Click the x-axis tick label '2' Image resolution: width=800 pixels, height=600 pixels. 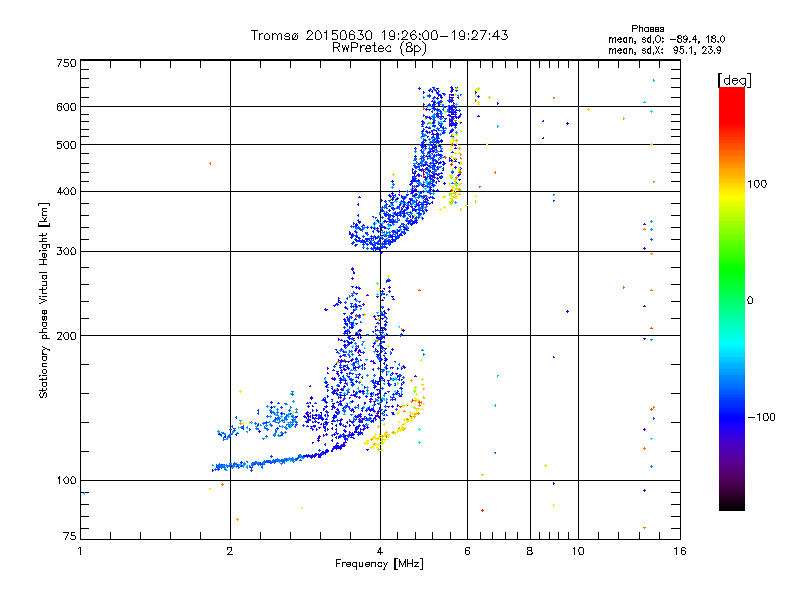click(230, 551)
